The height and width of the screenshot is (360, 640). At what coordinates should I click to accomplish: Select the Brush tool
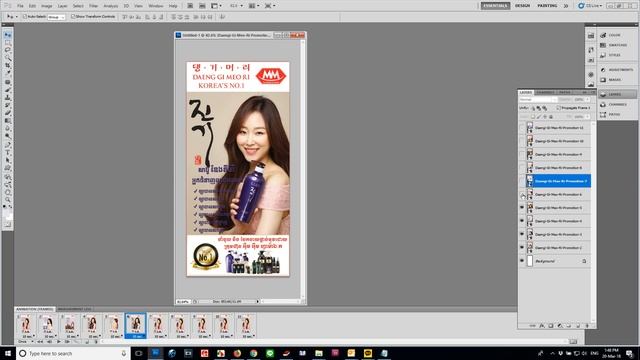point(8,89)
